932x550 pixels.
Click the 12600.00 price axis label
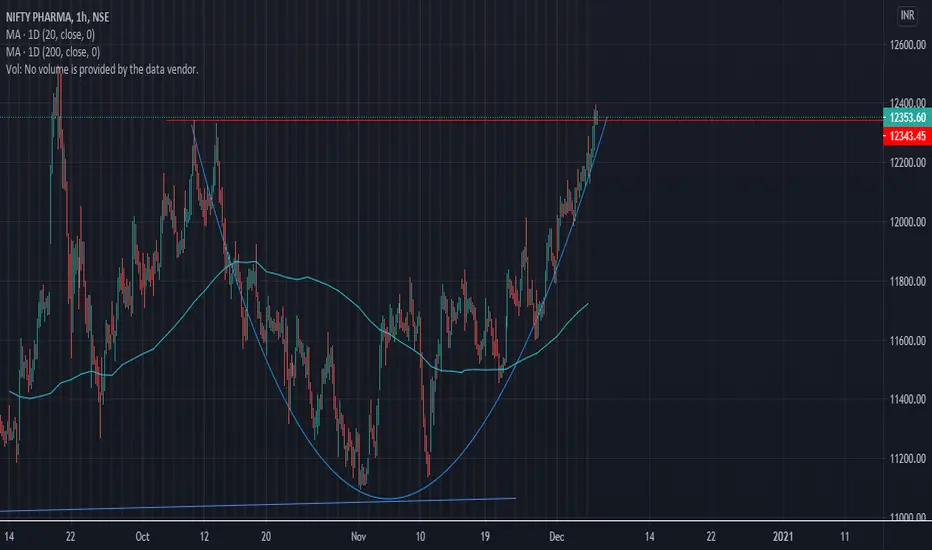[908, 45]
